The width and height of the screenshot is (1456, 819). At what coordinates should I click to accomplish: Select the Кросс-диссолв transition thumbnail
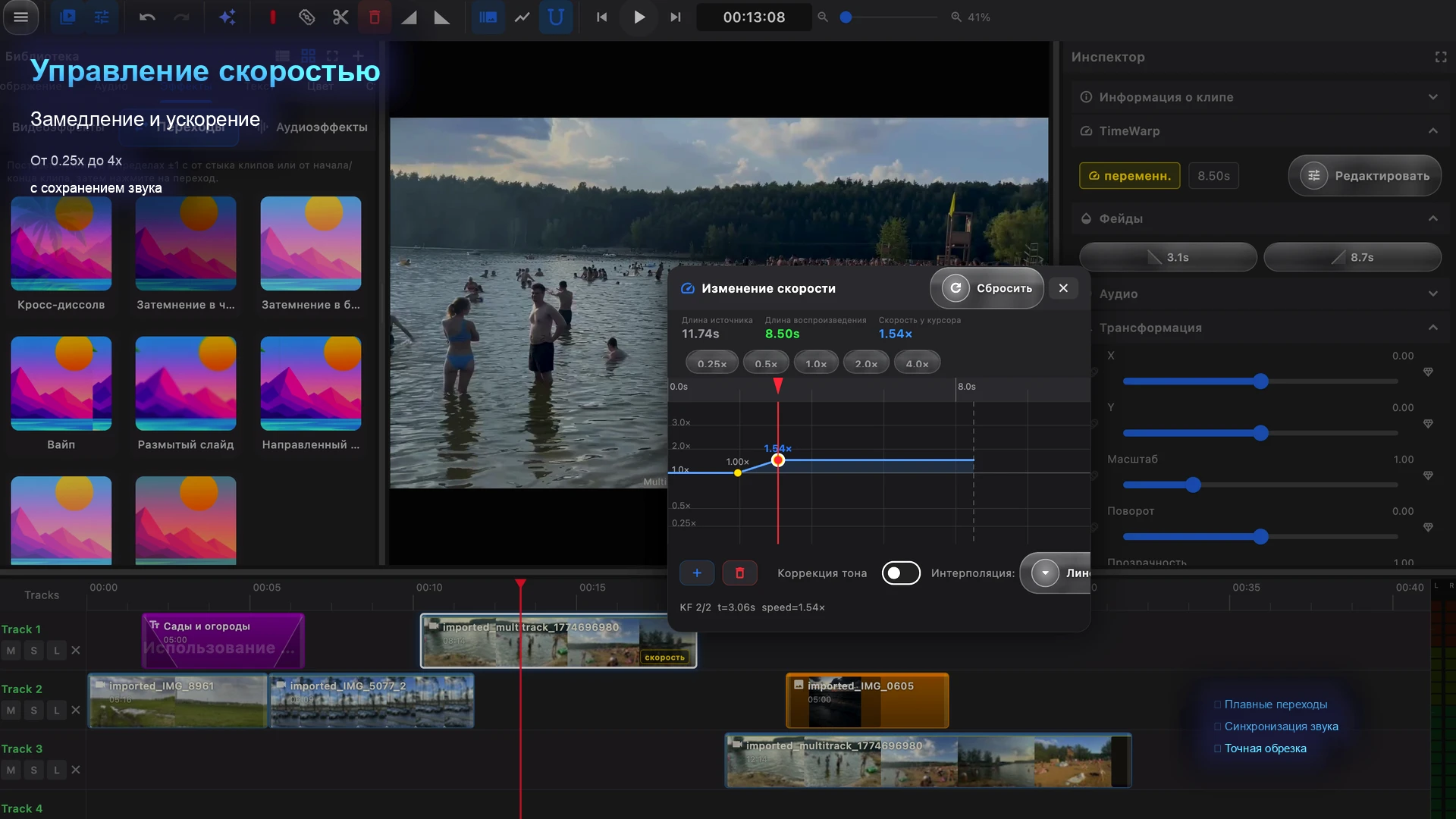(61, 243)
